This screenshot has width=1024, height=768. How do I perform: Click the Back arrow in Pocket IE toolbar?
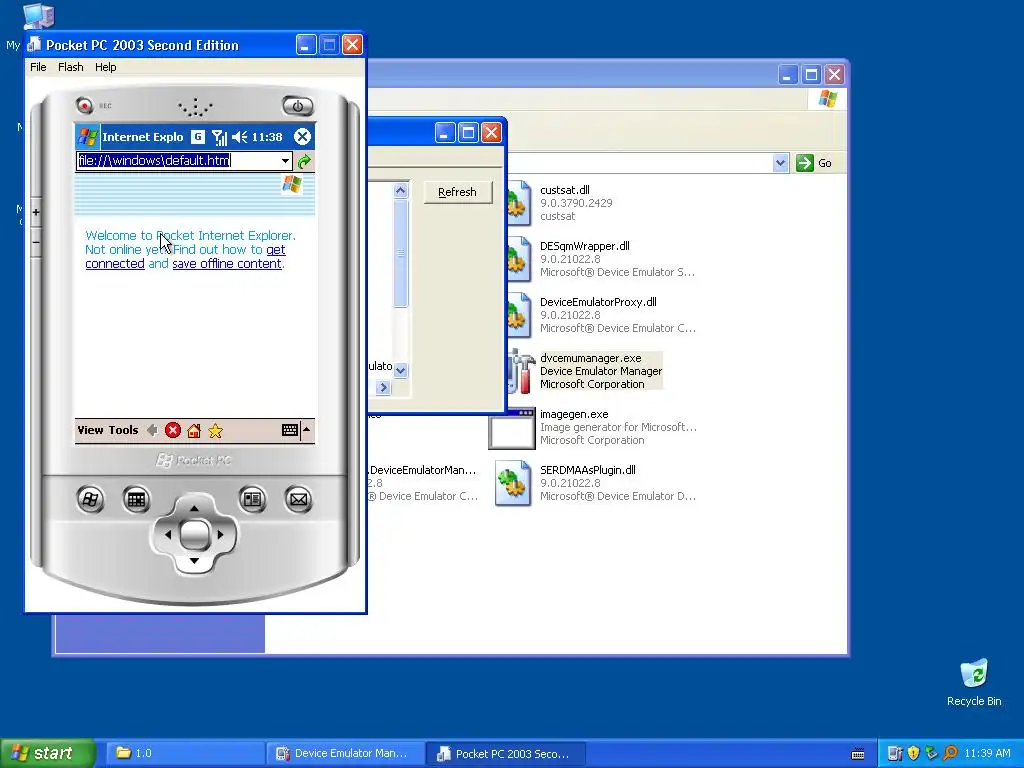point(152,430)
